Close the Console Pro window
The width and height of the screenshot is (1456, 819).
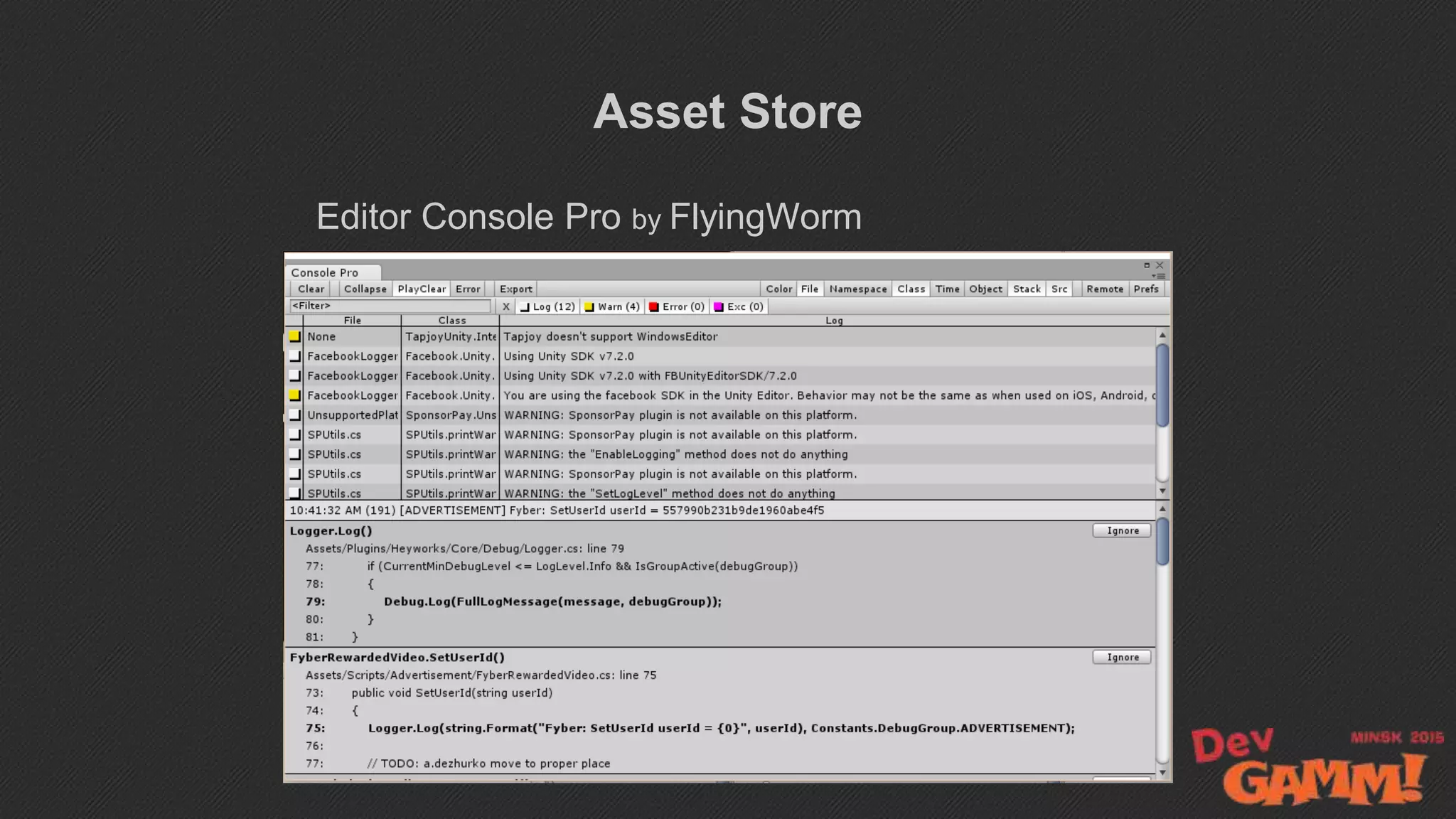[x=1160, y=265]
